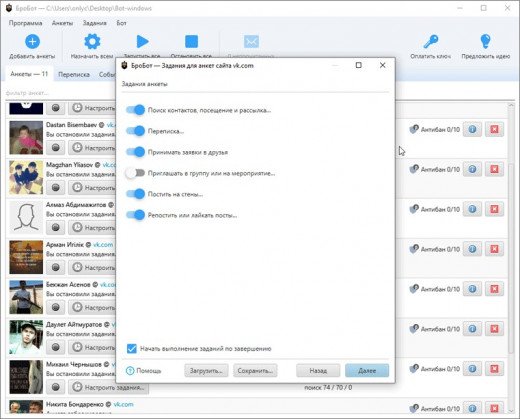
Task: Disable Принимать заявки в друзья switch
Action: 135,152
